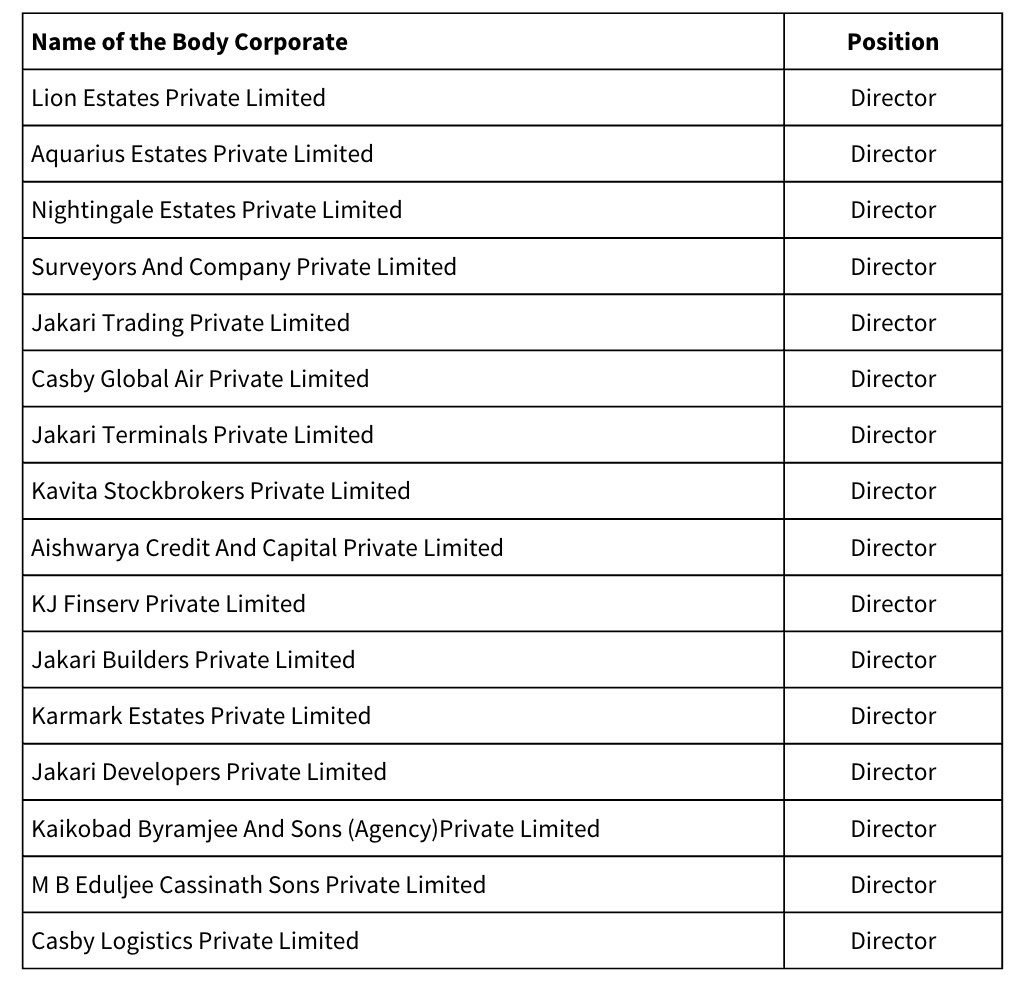This screenshot has width=1024, height=990.
Task: Click the 'Position' column header
Action: point(893,42)
